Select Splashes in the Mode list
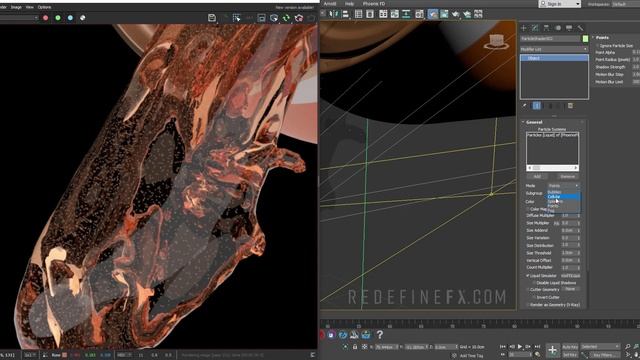640x360 pixels. (563, 201)
